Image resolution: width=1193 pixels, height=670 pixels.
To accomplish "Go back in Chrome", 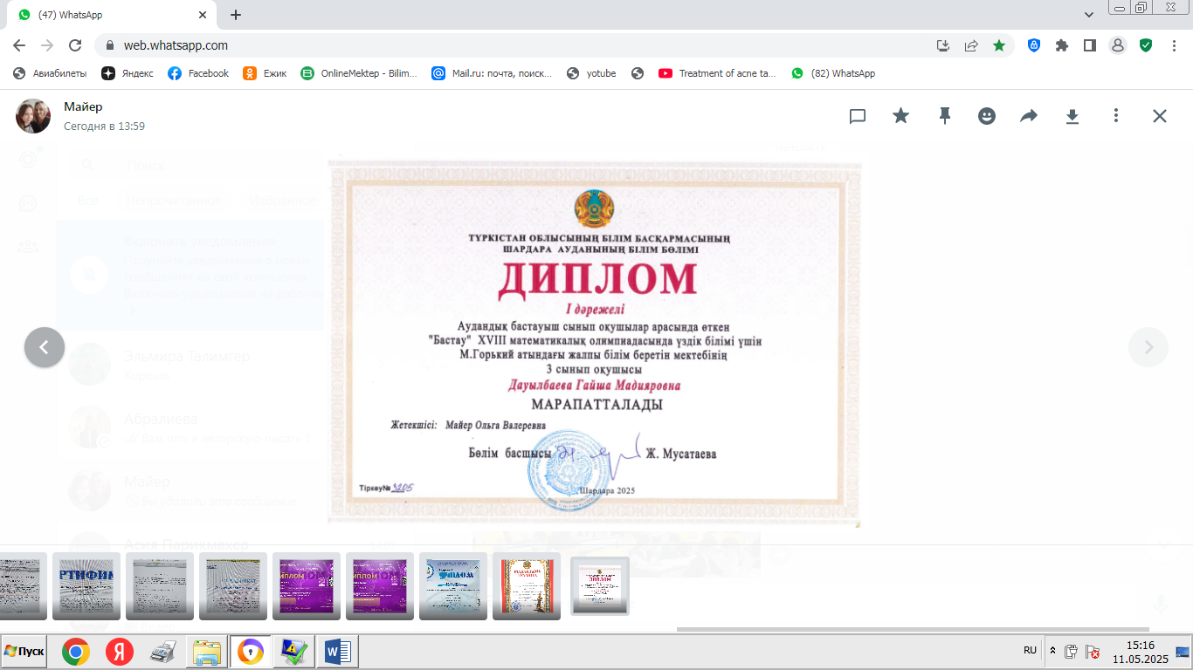I will click(19, 46).
